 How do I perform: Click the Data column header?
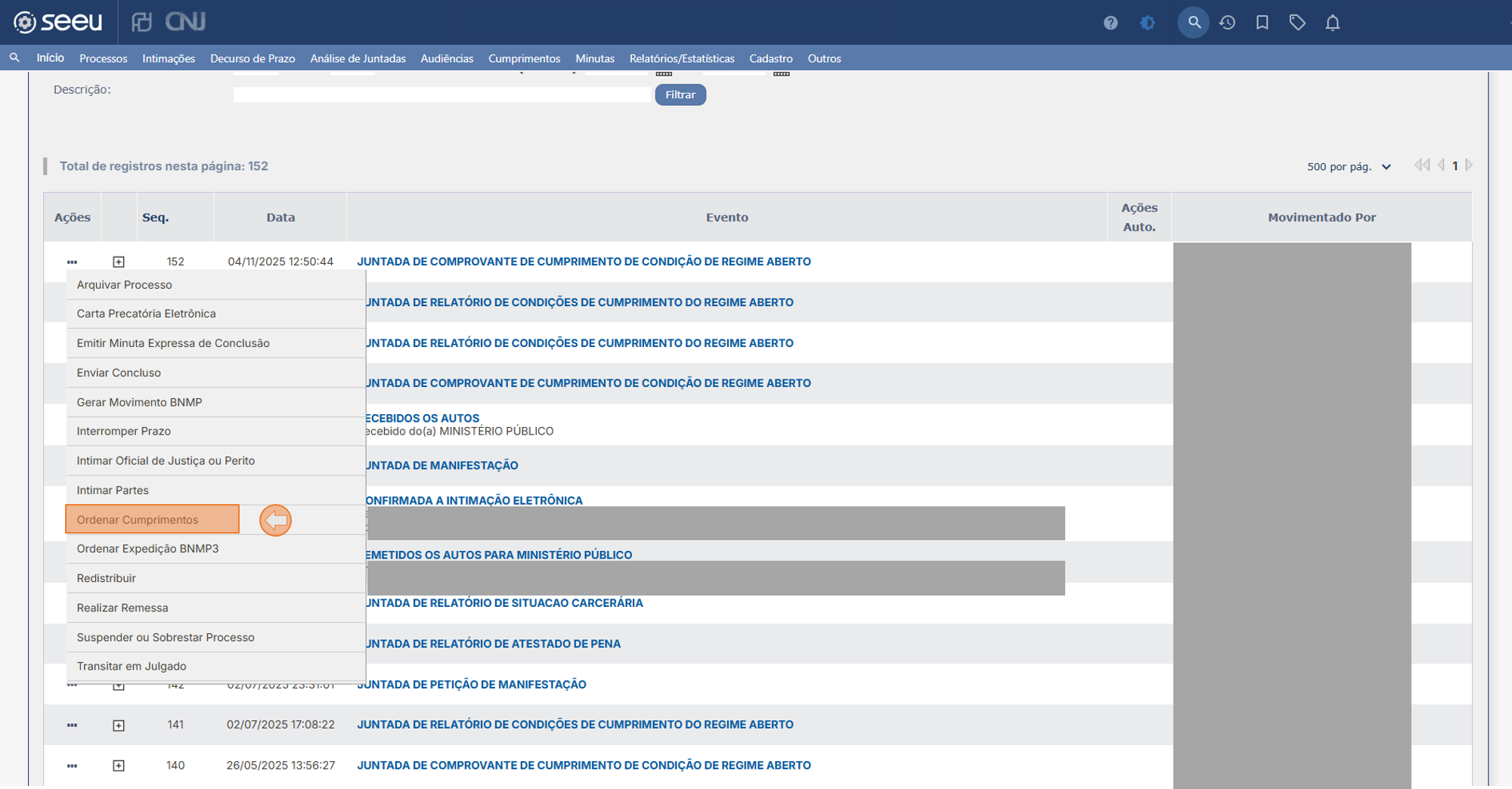click(x=280, y=218)
